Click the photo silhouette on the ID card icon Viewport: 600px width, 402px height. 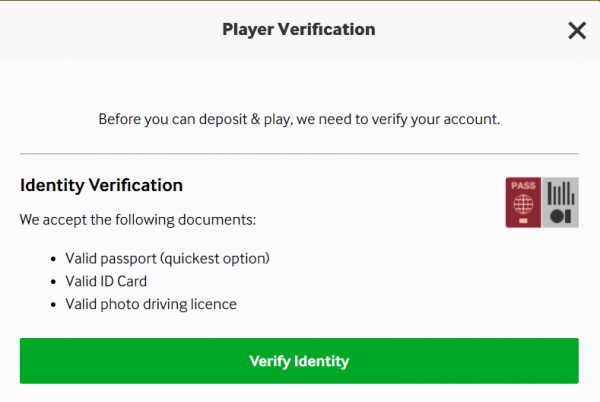pos(561,216)
